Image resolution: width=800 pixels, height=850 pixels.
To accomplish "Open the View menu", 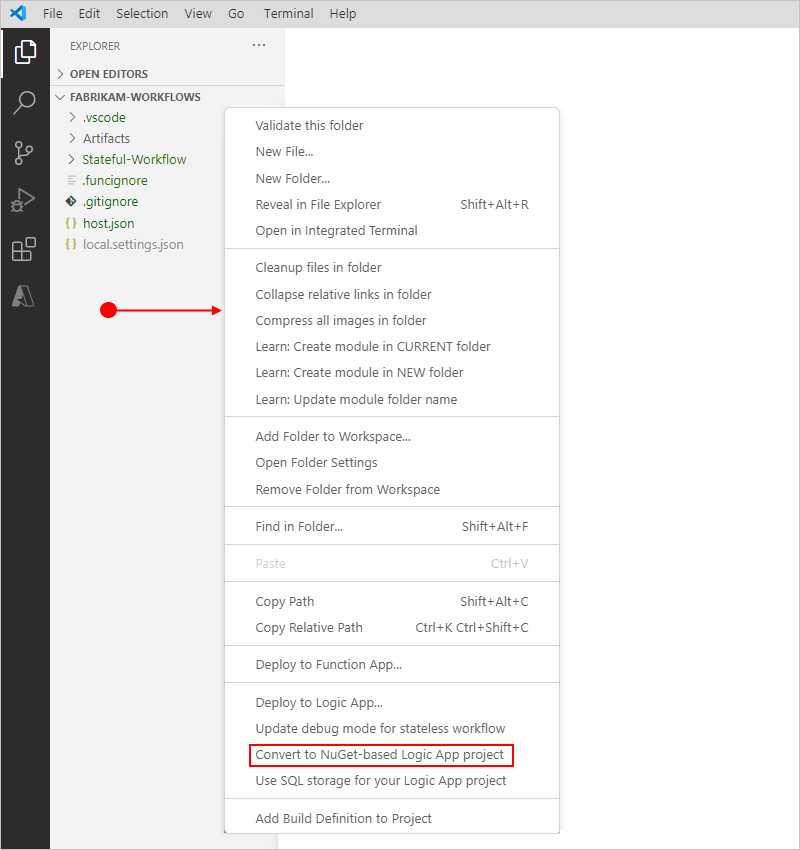I will [x=198, y=14].
